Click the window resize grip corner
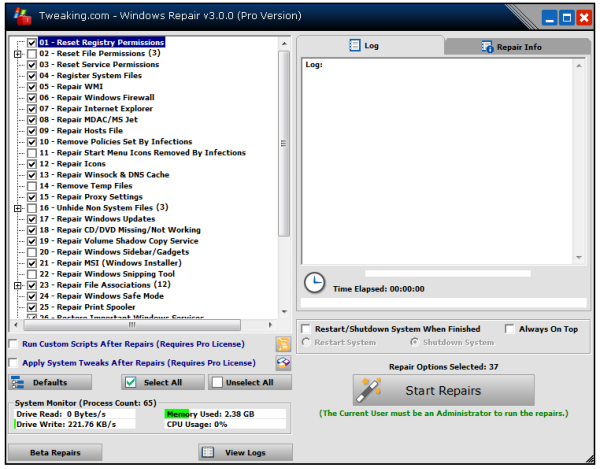Viewport: 600px width, 469px height. click(x=590, y=458)
